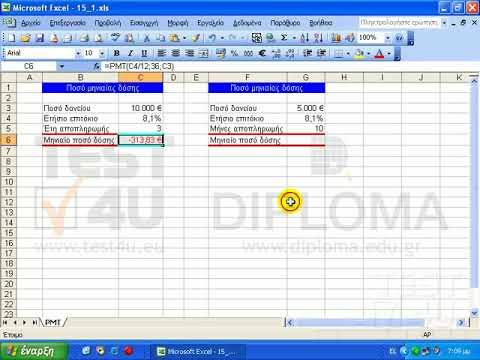Image resolution: width=480 pixels, height=360 pixels.
Task: Create a new blank workbook
Action: 11,38
